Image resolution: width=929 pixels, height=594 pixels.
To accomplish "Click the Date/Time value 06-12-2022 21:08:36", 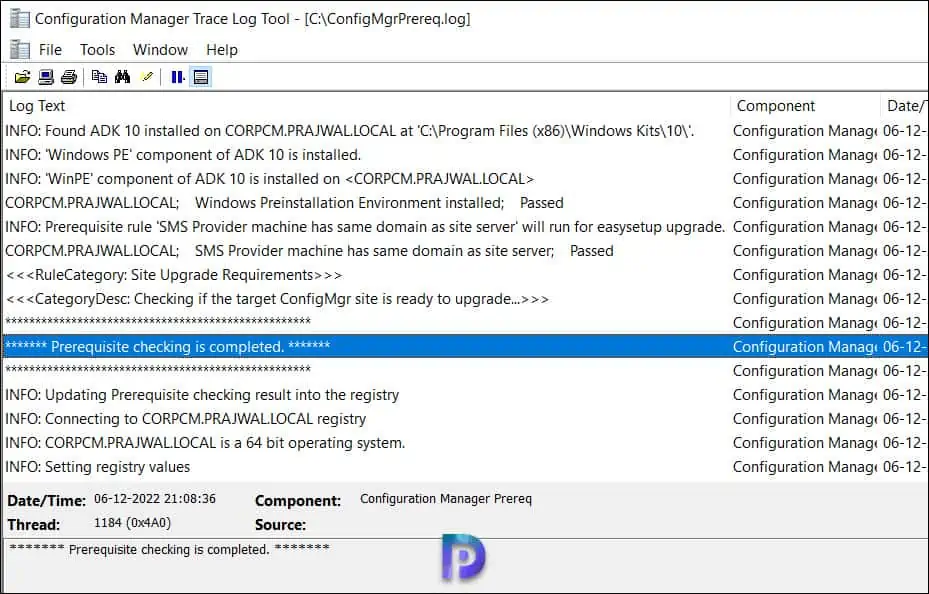I will point(155,499).
